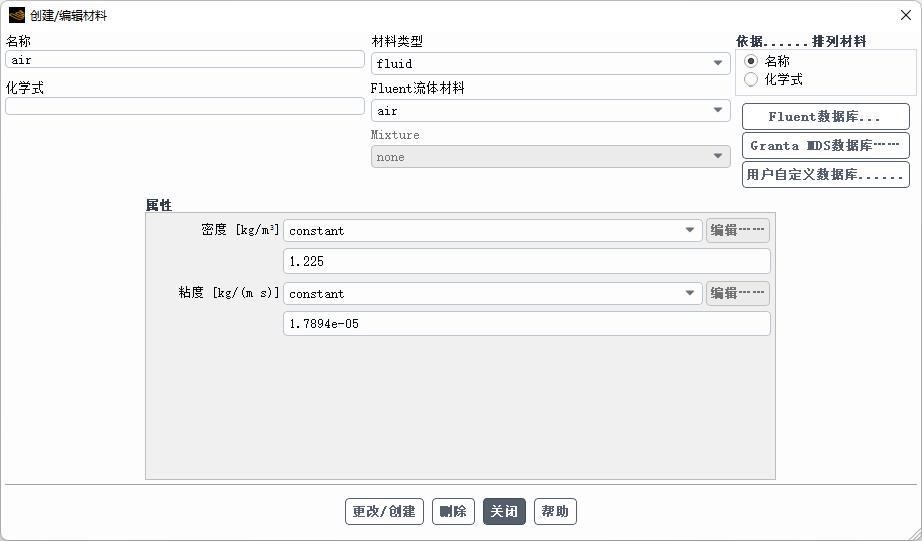Select 化学式 radio button for ordering materials
Screen dimensions: 922x541
click(751, 79)
